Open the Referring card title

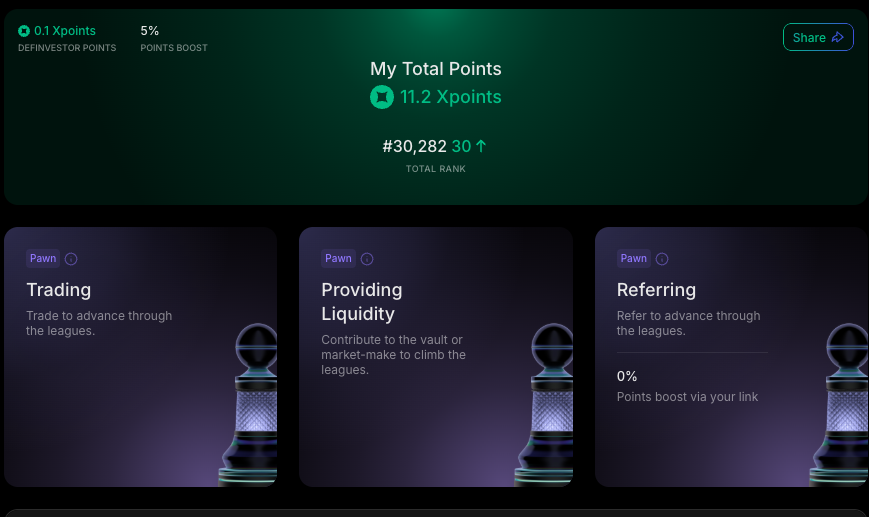point(656,290)
